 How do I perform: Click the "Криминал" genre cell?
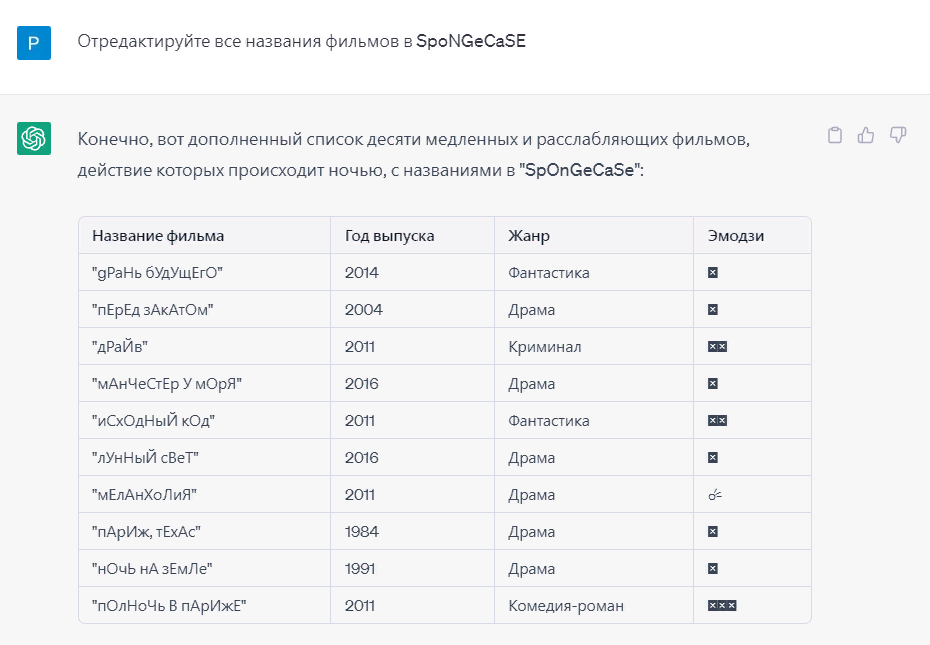(544, 346)
